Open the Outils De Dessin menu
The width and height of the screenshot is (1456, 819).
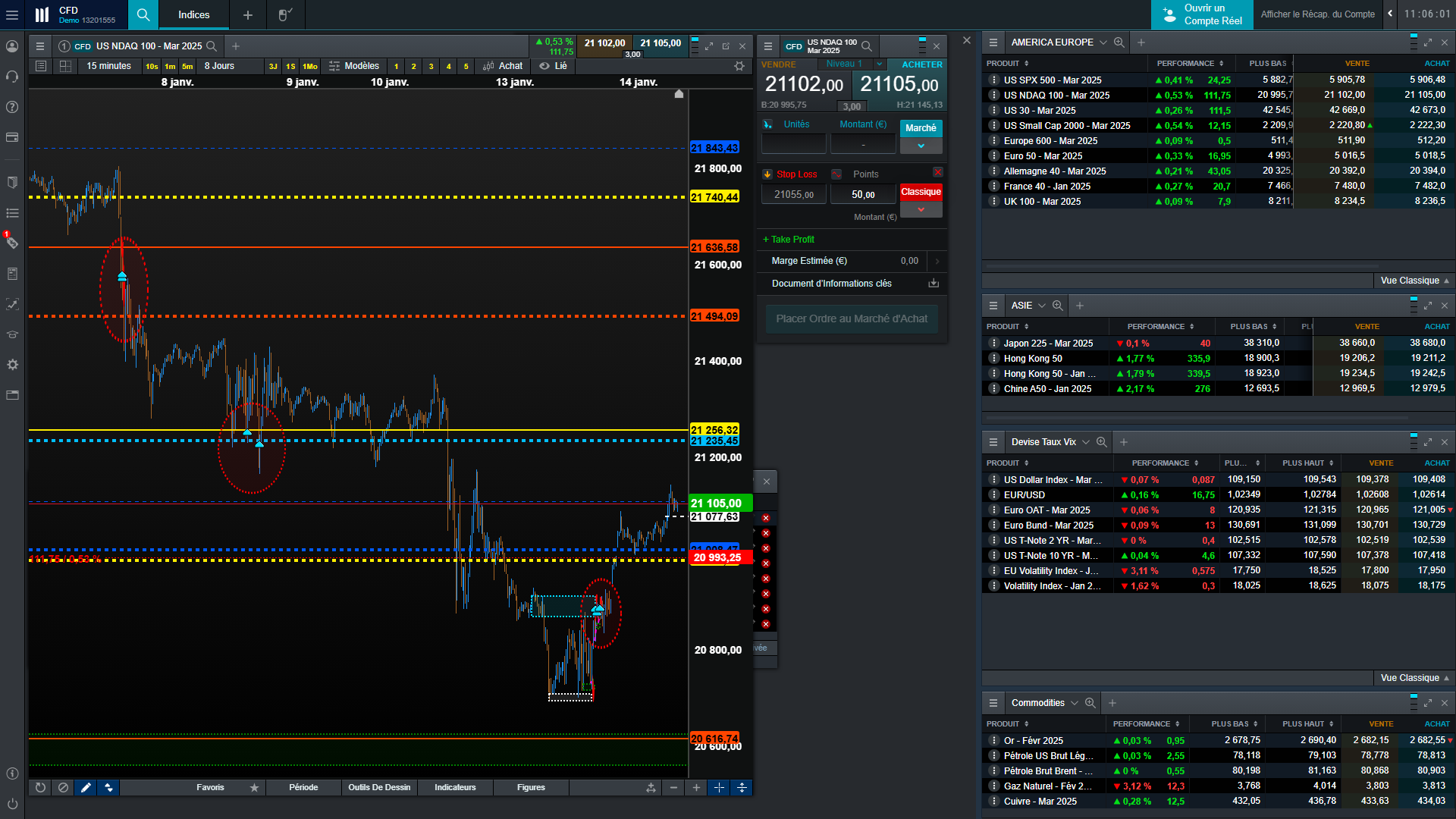[379, 788]
